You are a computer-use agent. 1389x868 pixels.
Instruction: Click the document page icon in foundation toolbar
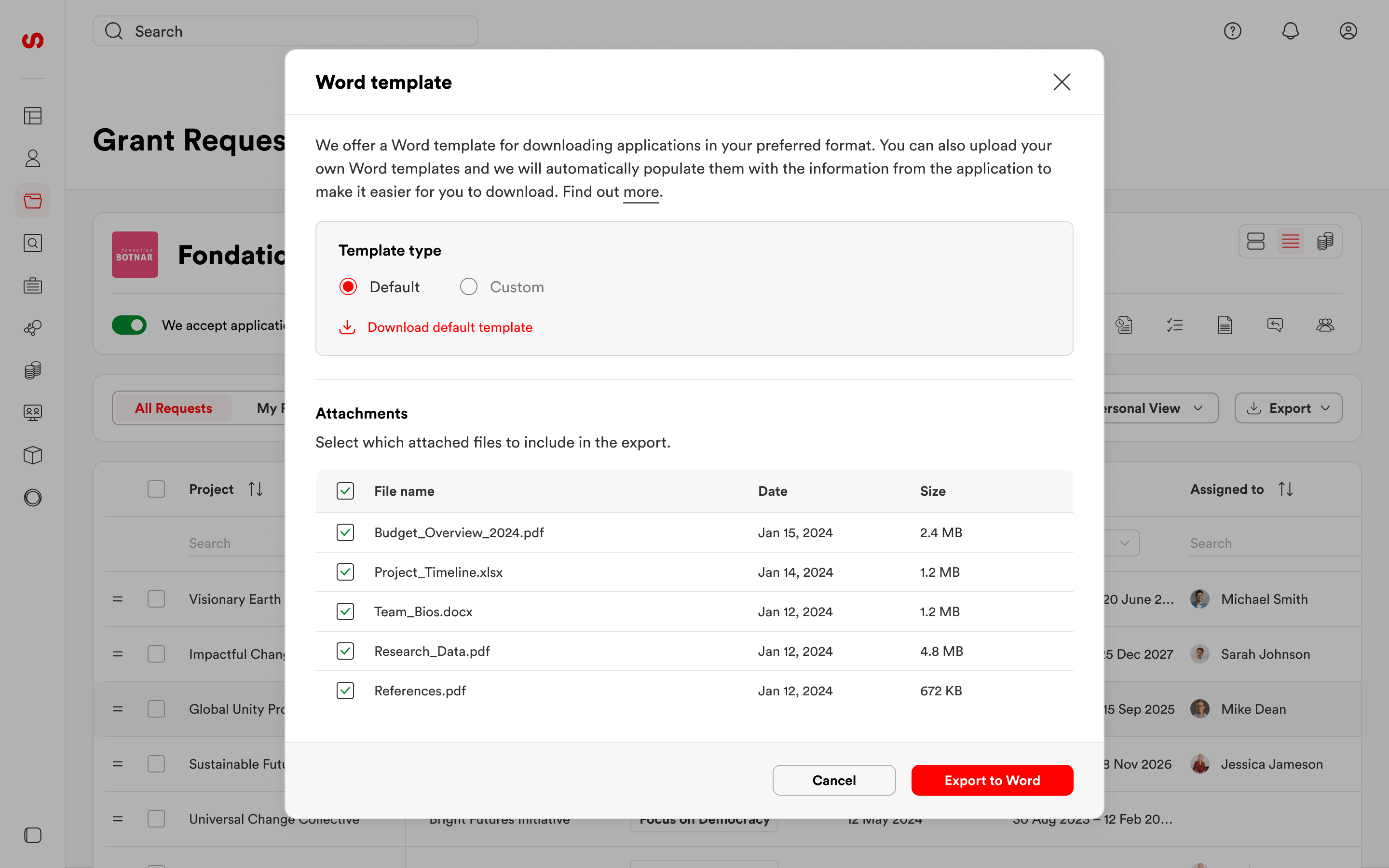[1225, 325]
